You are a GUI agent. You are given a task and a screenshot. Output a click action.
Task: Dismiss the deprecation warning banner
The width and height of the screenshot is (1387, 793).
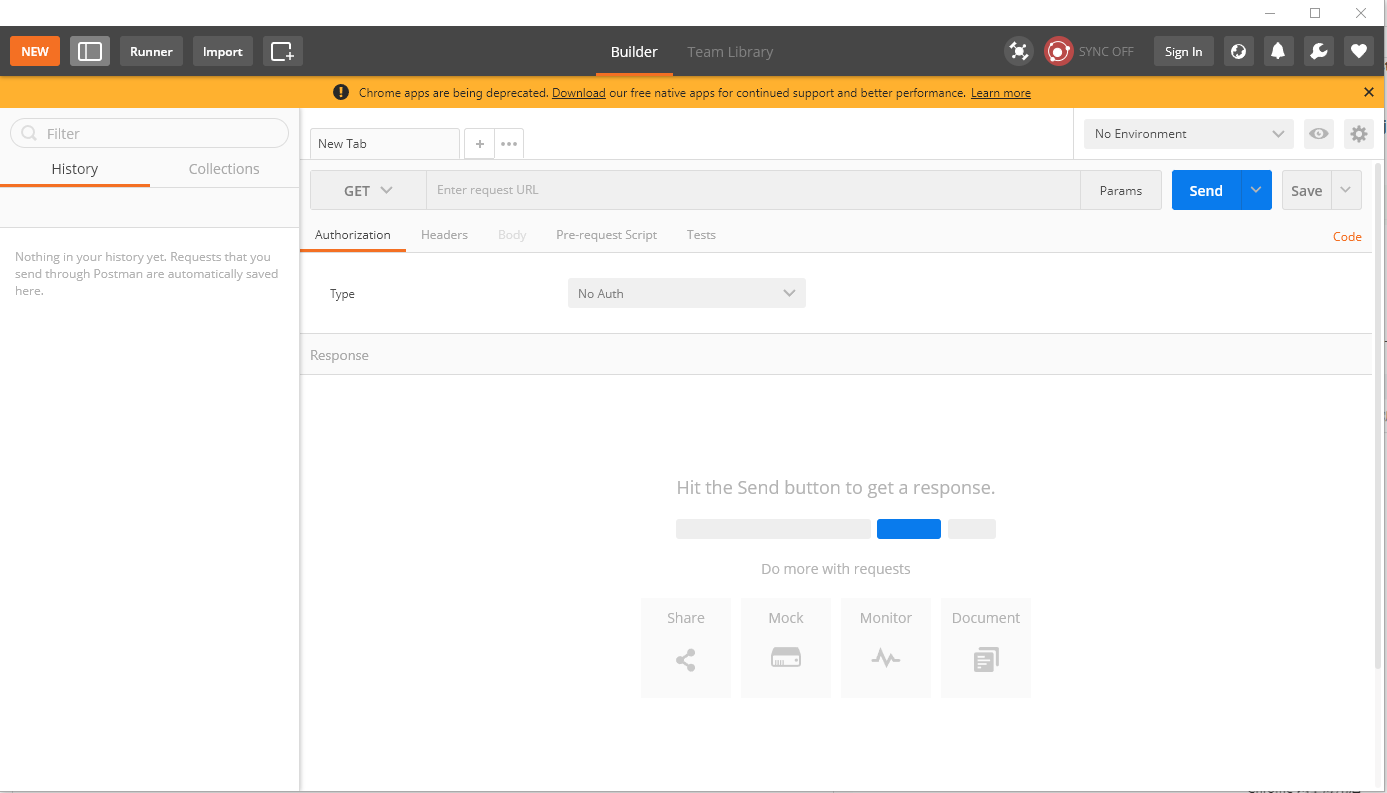click(1369, 92)
